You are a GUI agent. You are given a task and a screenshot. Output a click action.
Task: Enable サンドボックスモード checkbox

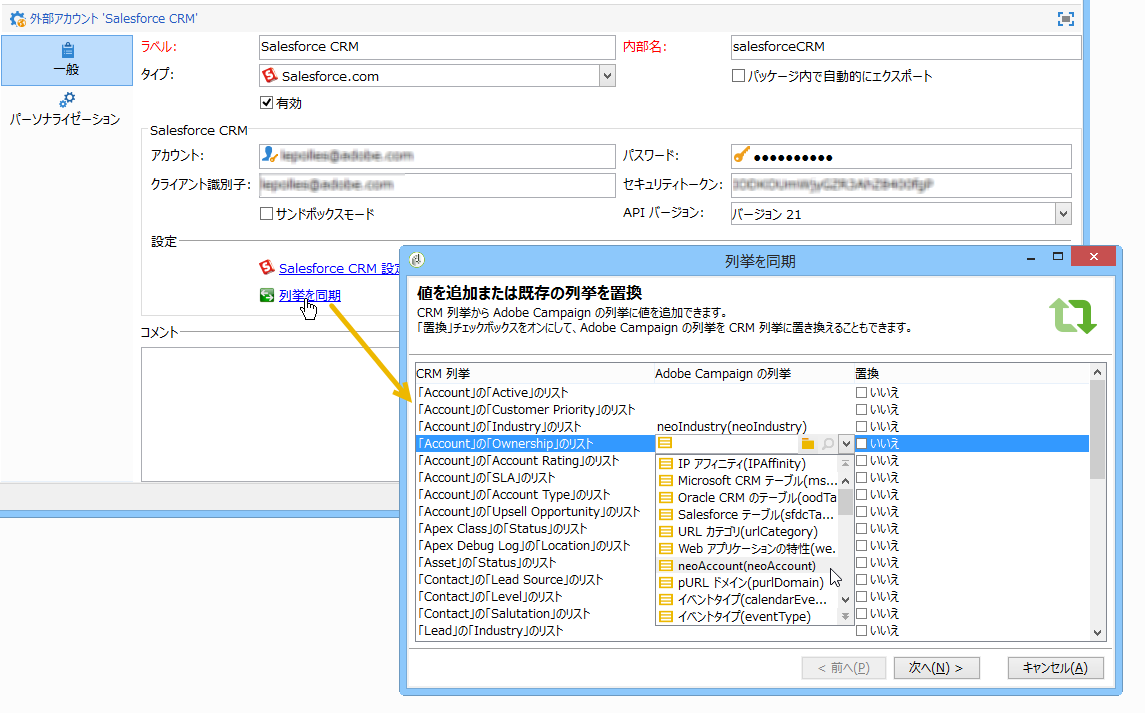[x=267, y=213]
